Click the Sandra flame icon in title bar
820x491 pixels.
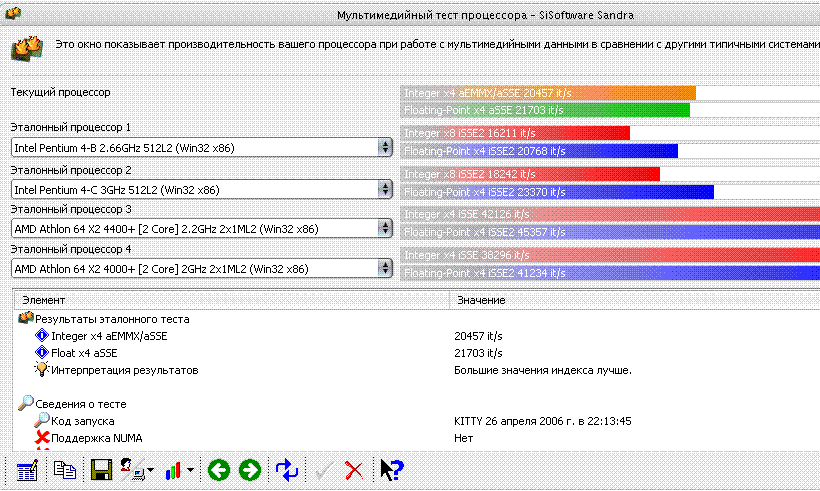click(x=13, y=14)
